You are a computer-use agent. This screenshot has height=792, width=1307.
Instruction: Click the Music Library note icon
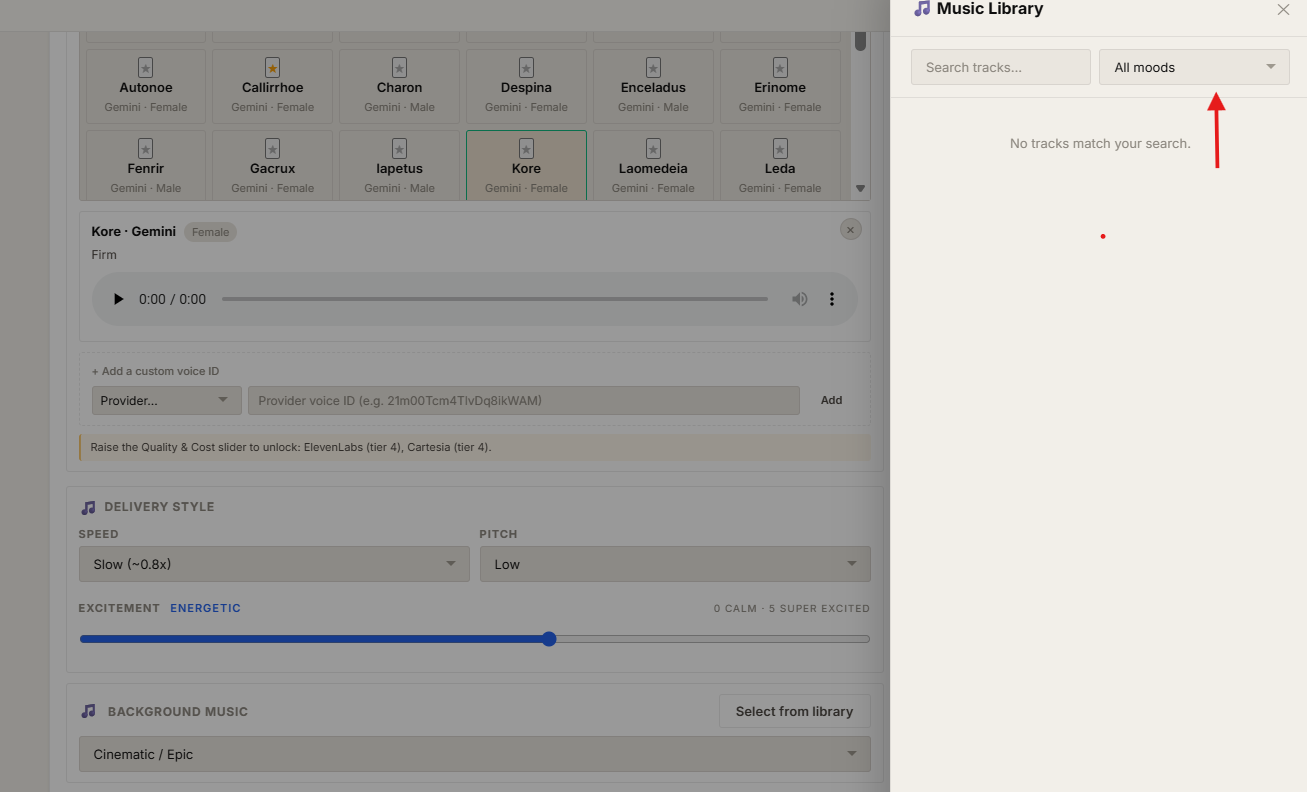click(922, 9)
